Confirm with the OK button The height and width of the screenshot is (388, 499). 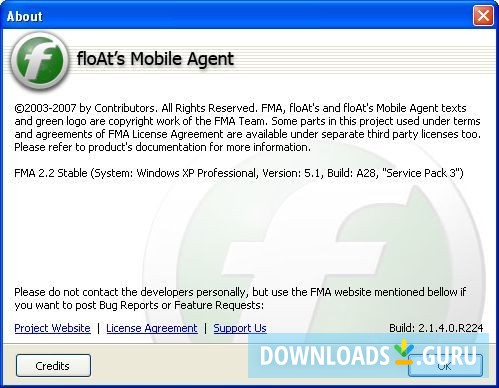click(x=445, y=366)
